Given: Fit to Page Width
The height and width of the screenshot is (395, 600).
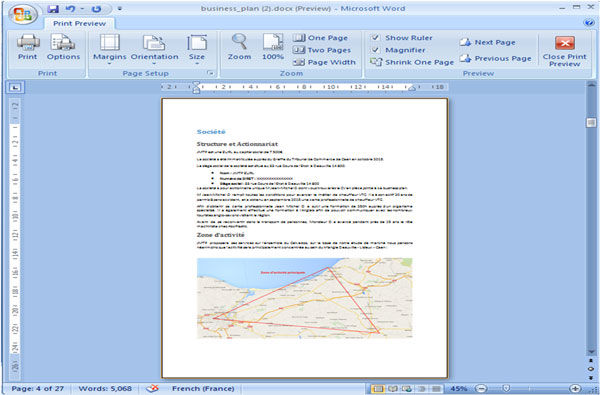Looking at the screenshot, I should 324,62.
